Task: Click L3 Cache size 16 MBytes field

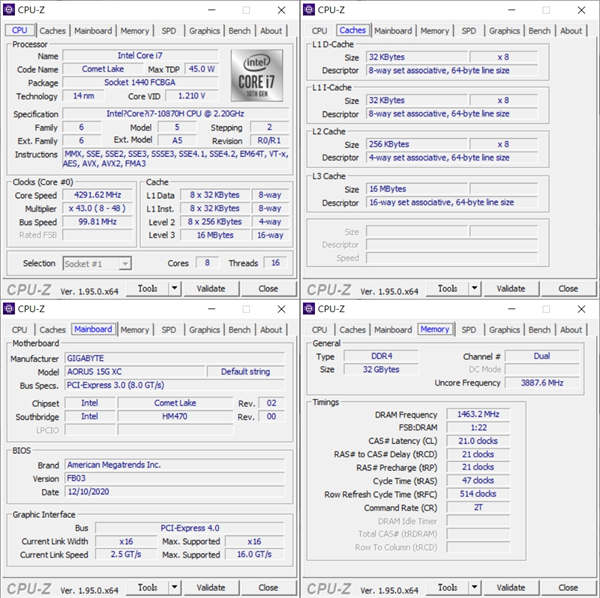Action: (417, 189)
